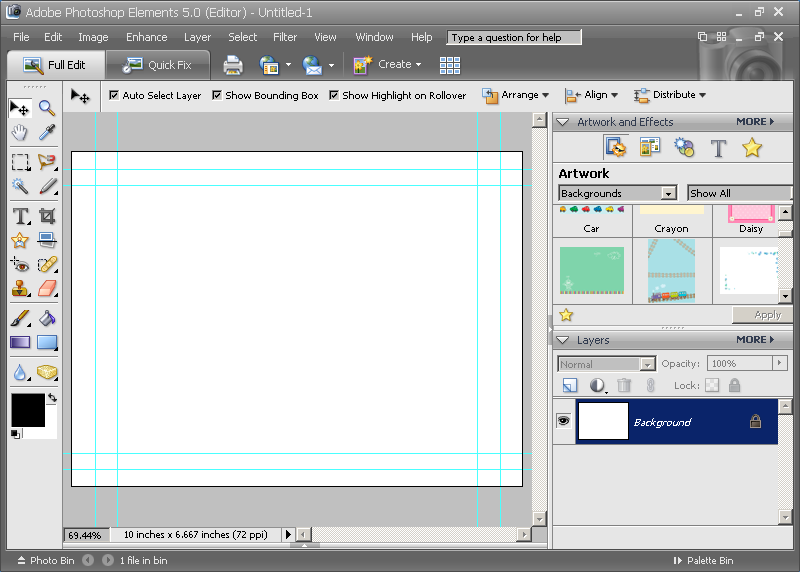Viewport: 800px width, 572px height.
Task: Select the Move tool in toolbox
Action: pyautogui.click(x=20, y=108)
